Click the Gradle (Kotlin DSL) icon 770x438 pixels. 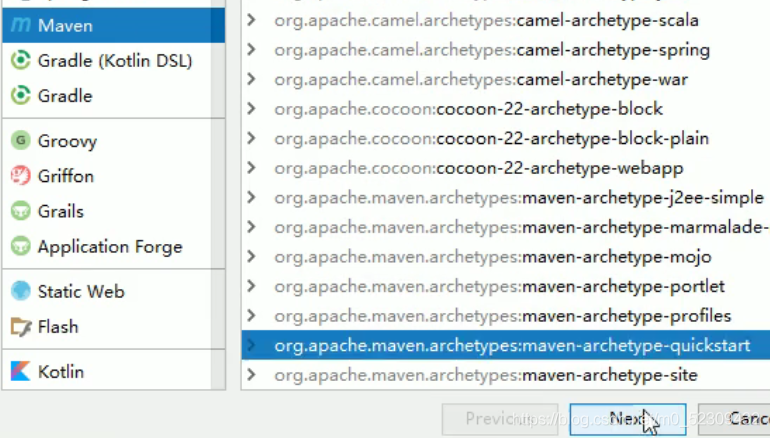click(21, 60)
